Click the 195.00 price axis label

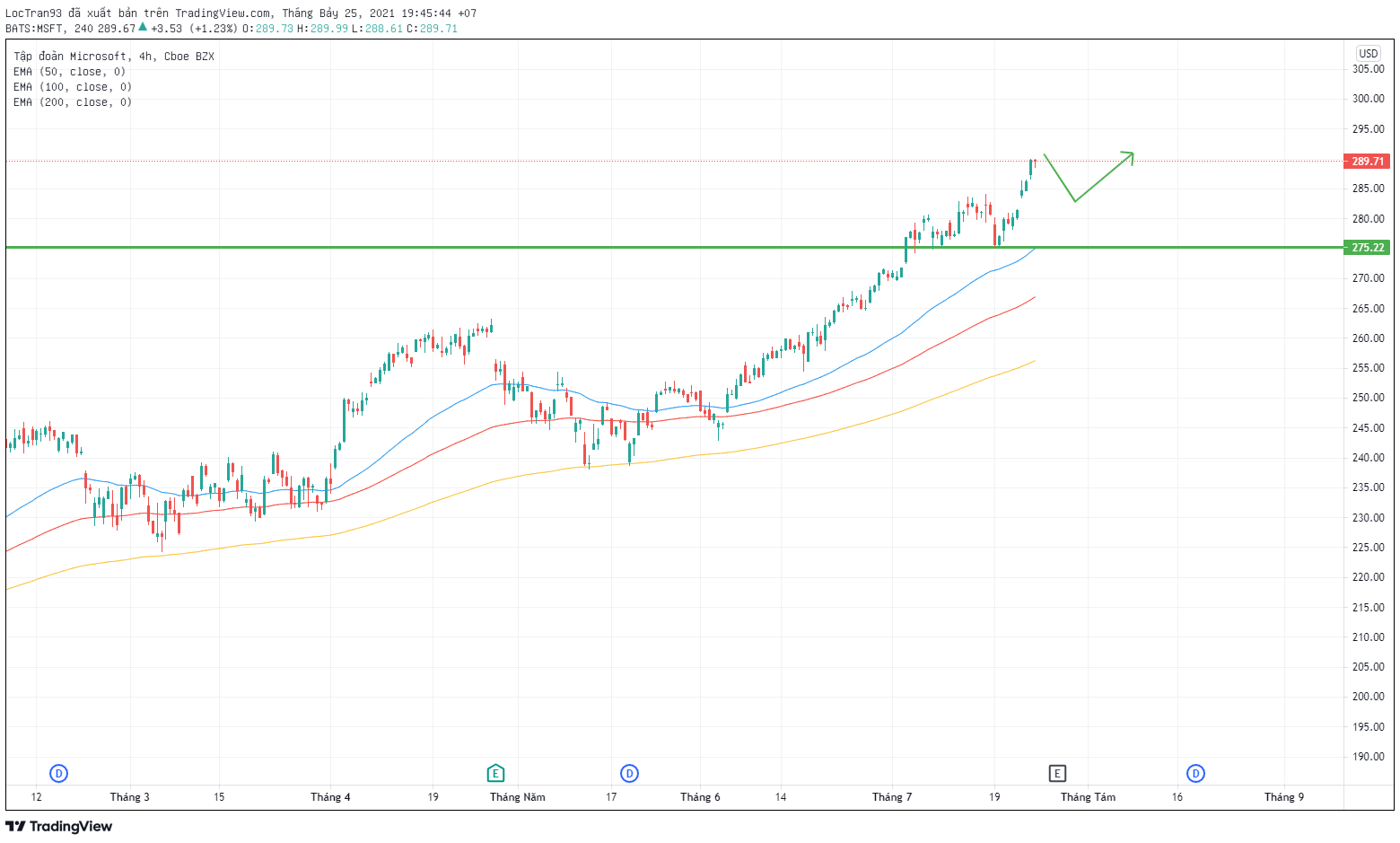[x=1369, y=727]
